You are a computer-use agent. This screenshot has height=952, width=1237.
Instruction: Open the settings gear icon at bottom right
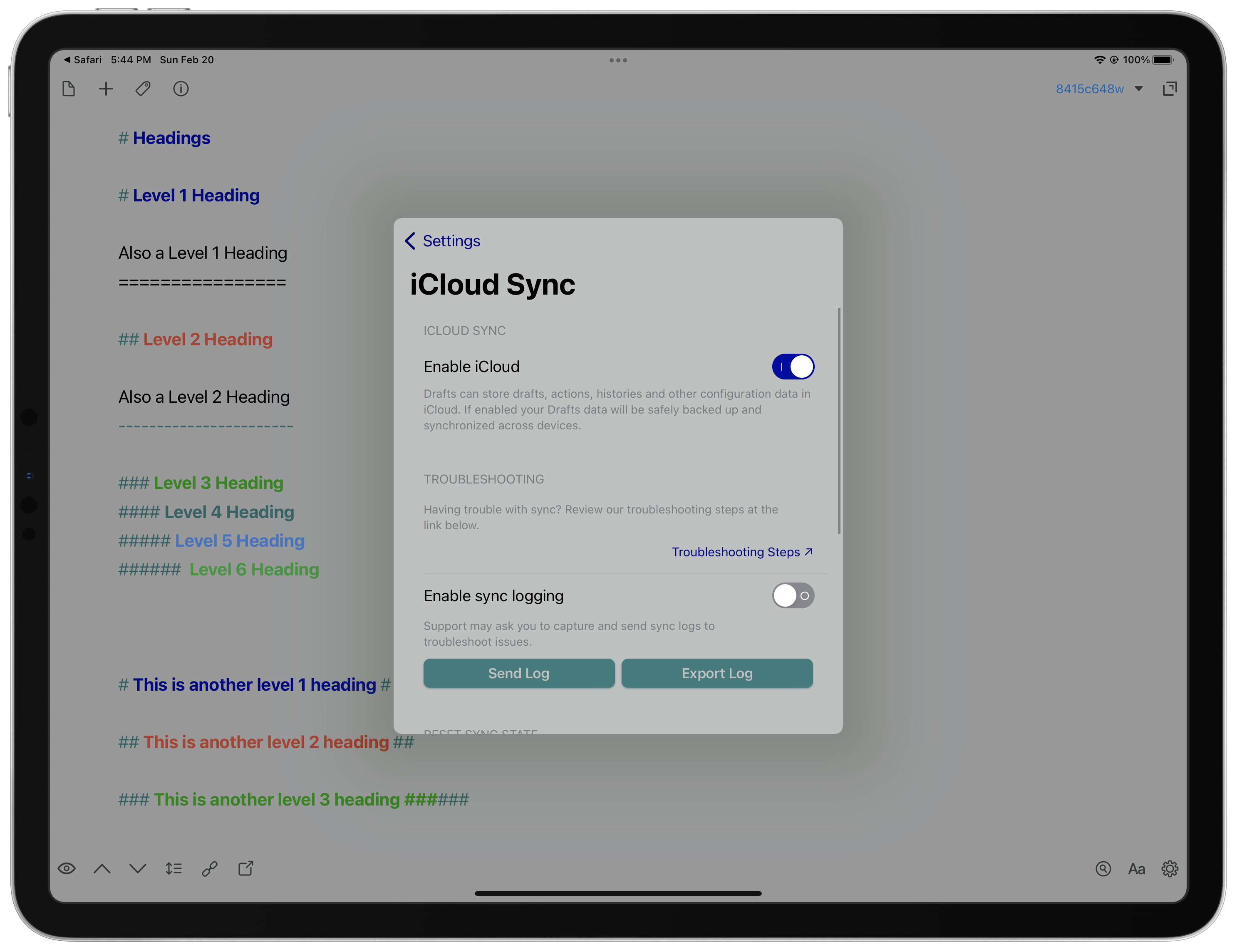pyautogui.click(x=1170, y=868)
